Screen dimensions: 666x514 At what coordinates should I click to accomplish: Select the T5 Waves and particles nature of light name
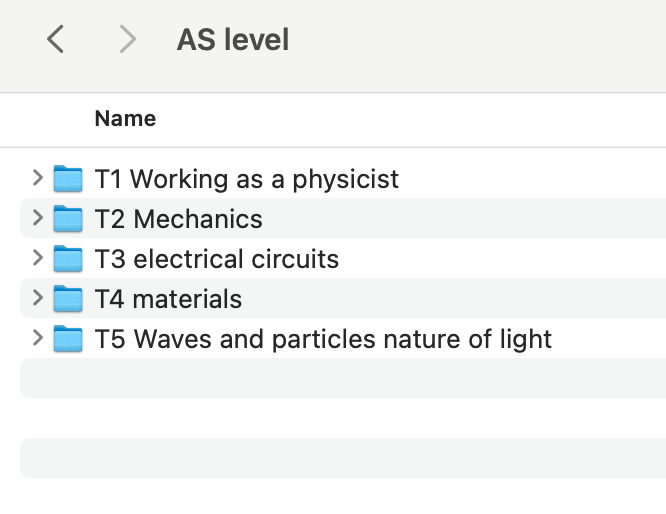323,339
